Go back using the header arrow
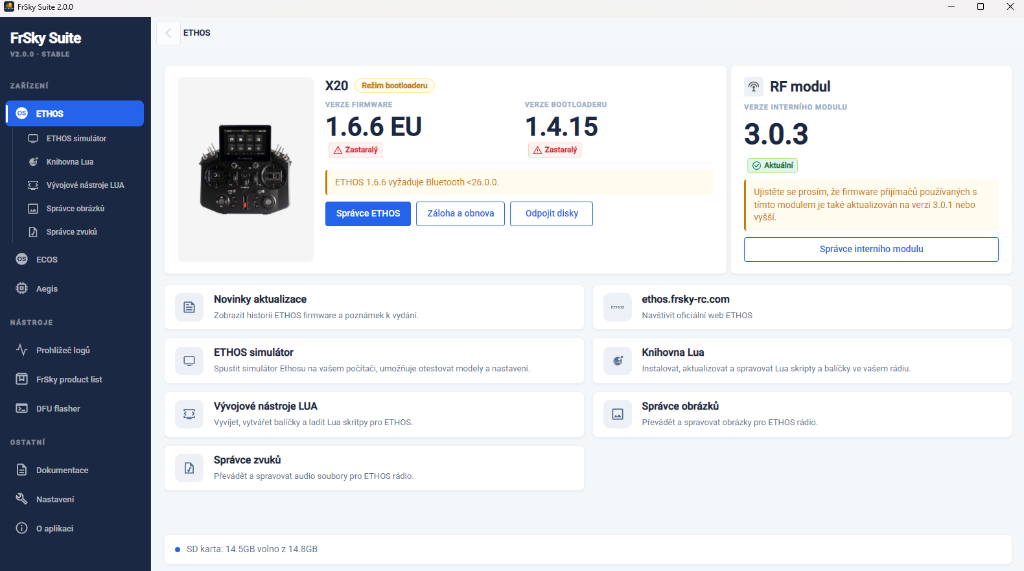Viewport: 1024px width, 571px height. [x=168, y=33]
